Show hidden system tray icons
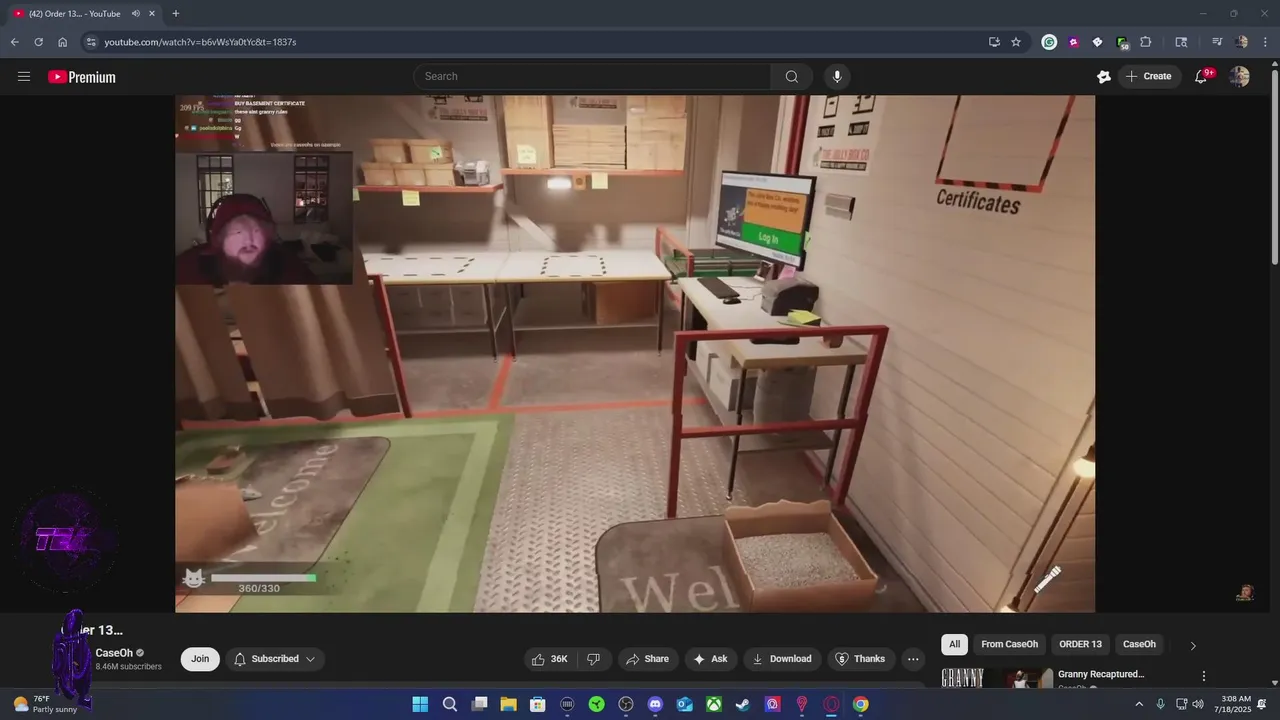1280x720 pixels. (x=1138, y=704)
